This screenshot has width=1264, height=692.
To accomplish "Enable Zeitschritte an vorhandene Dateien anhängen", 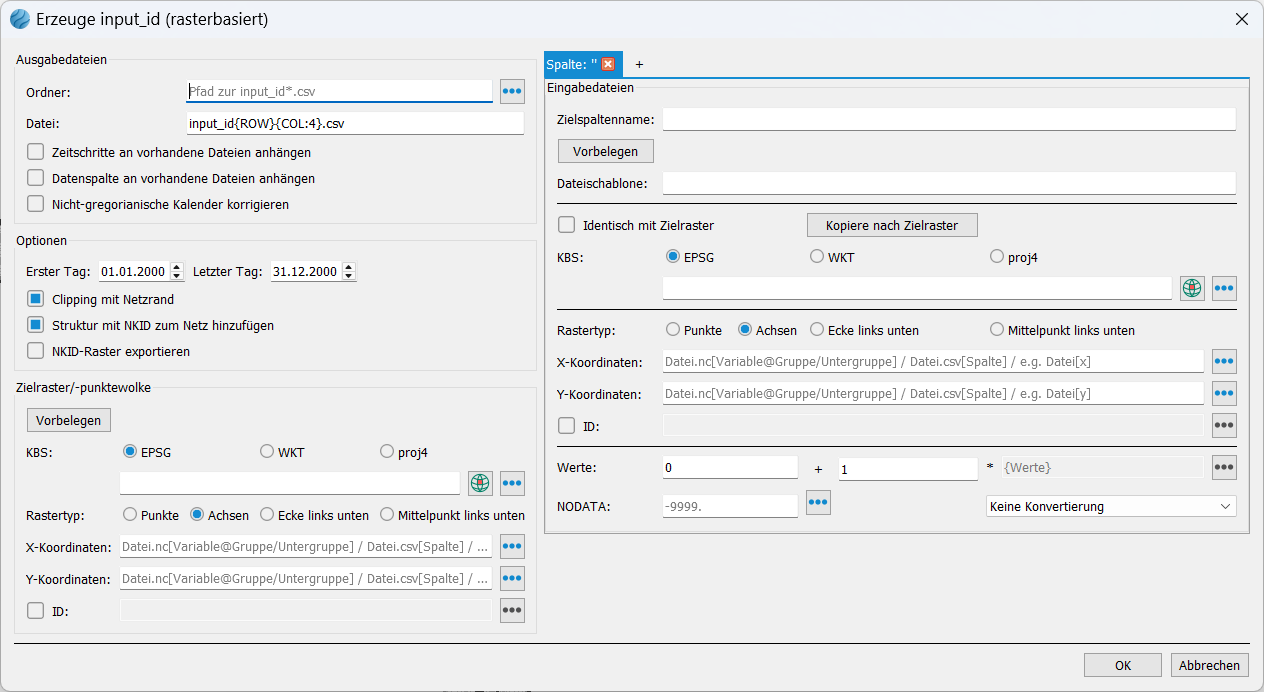I will 36,153.
